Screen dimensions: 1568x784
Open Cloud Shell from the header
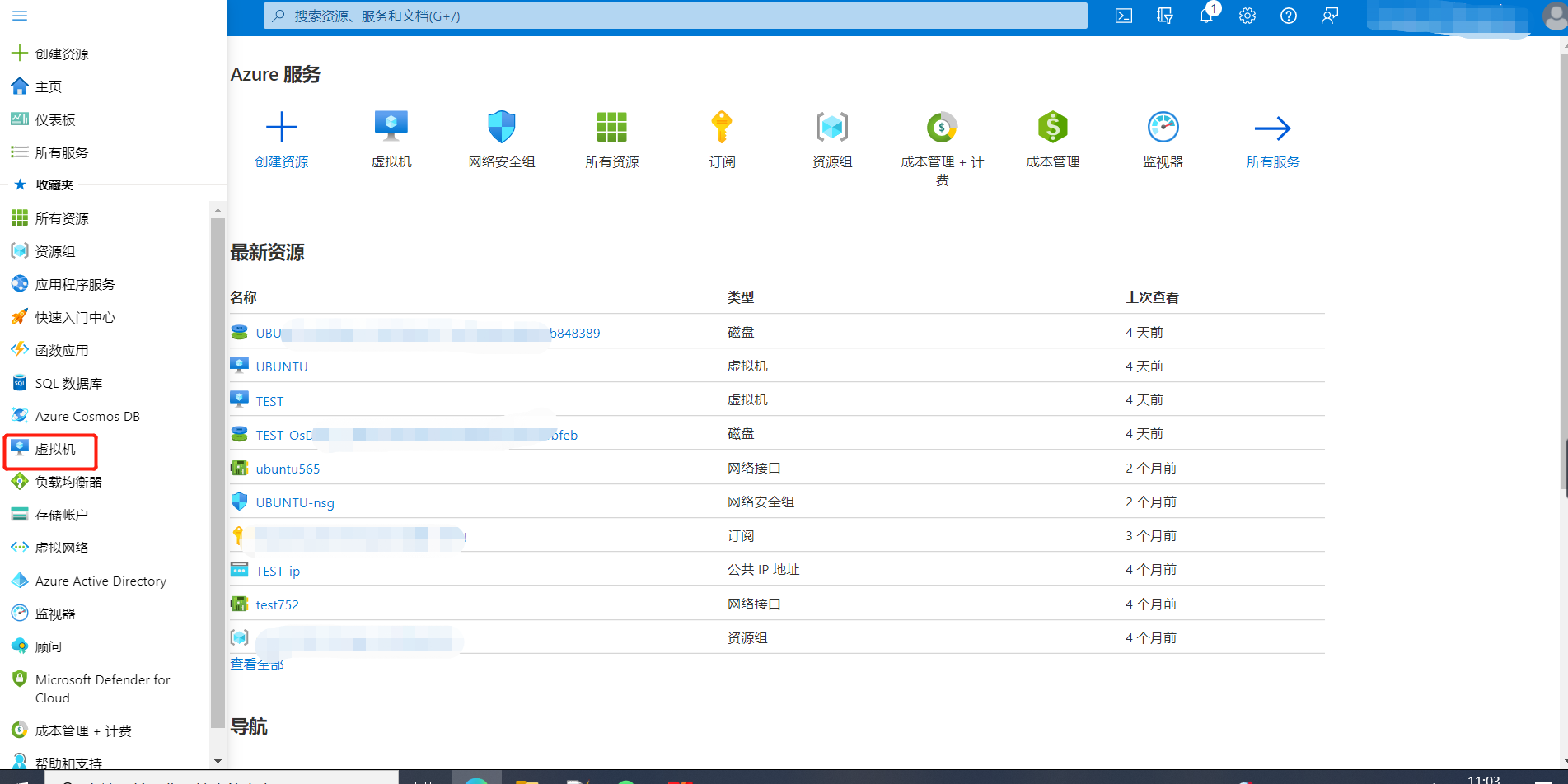click(1124, 16)
